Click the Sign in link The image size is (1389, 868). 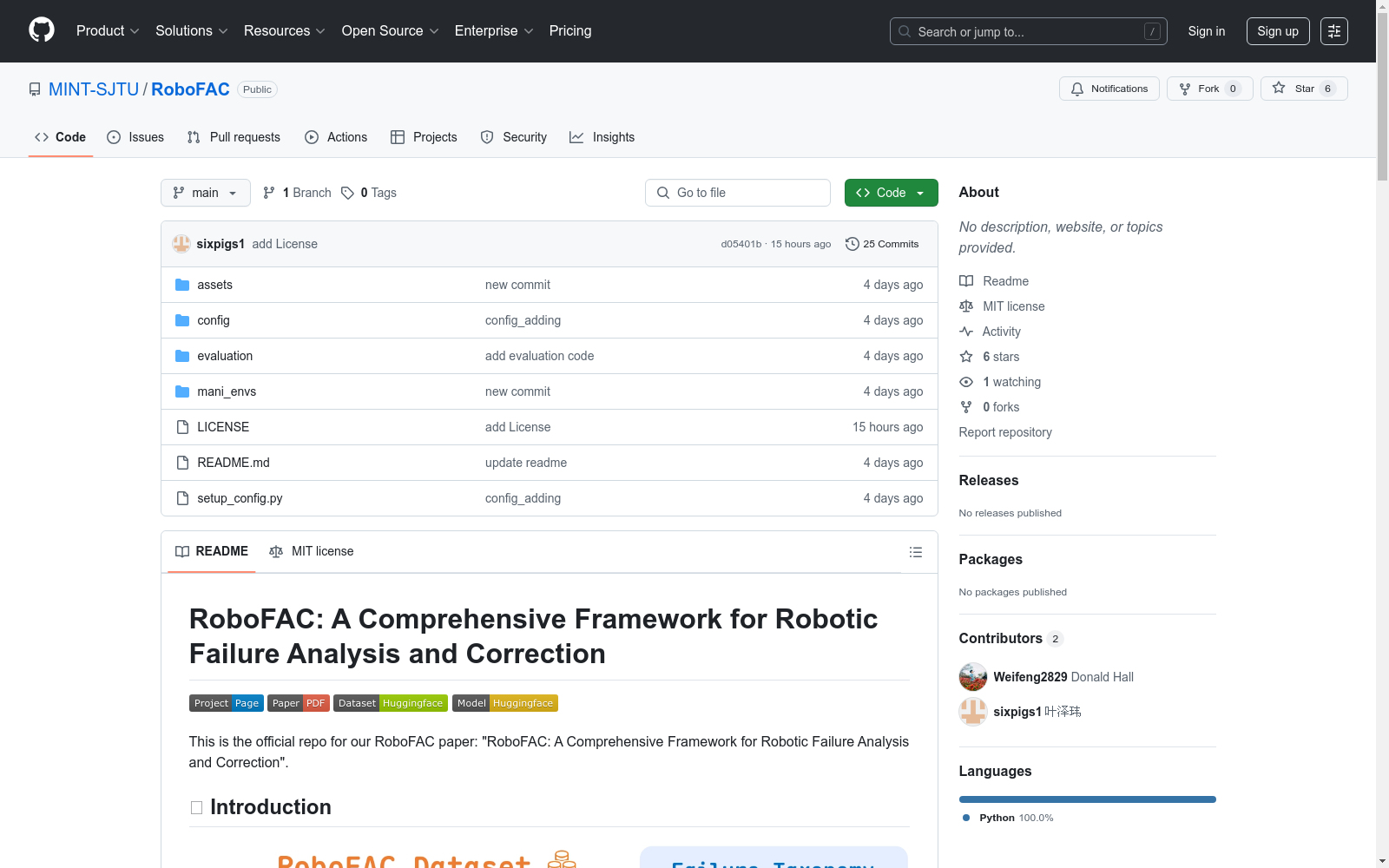(1207, 31)
